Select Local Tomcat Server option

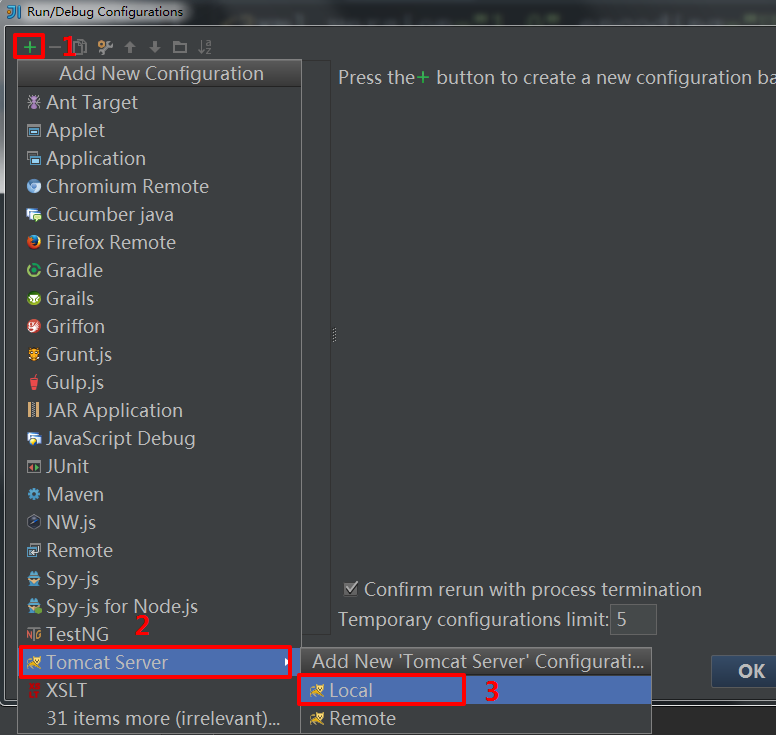pyautogui.click(x=476, y=690)
